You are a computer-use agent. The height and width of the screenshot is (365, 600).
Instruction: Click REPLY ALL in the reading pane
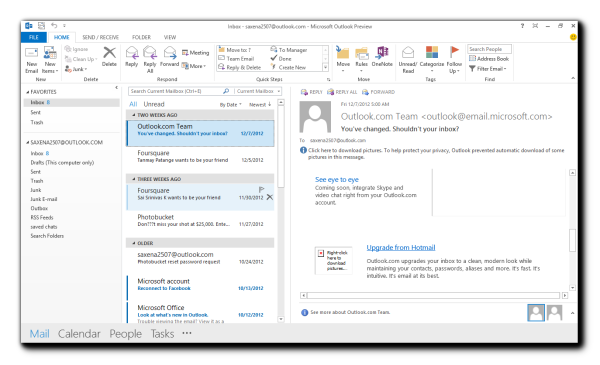pos(342,92)
